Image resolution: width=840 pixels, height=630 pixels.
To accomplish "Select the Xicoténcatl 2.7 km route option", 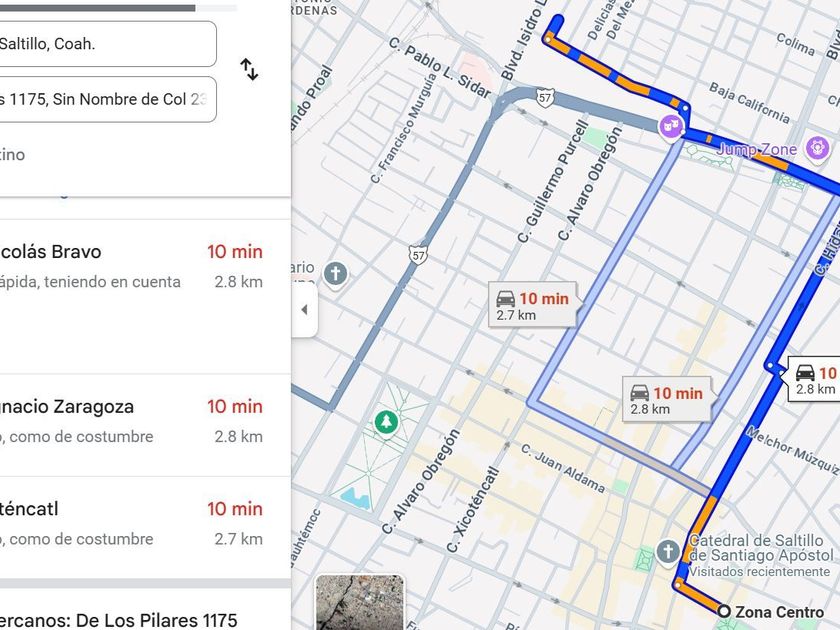I will point(131,528).
